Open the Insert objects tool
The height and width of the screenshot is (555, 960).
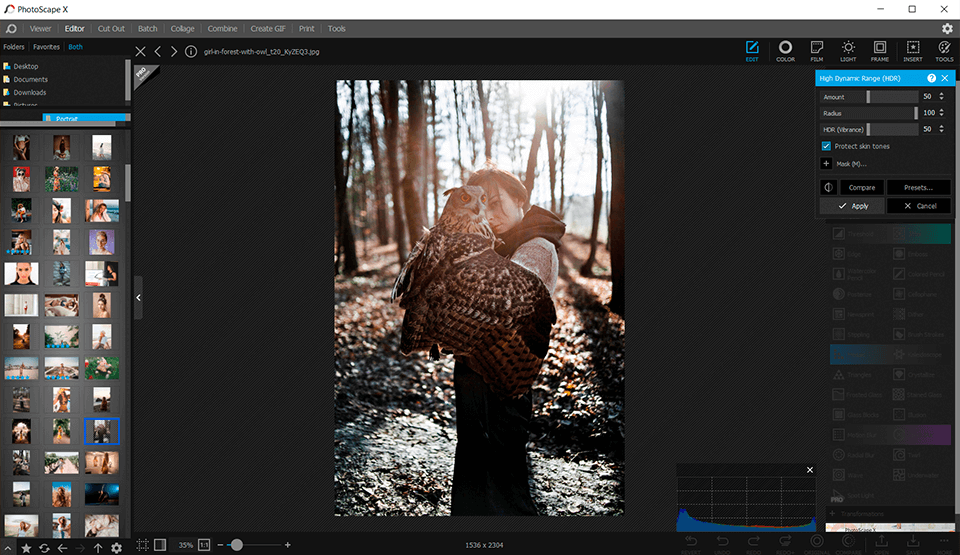click(912, 50)
